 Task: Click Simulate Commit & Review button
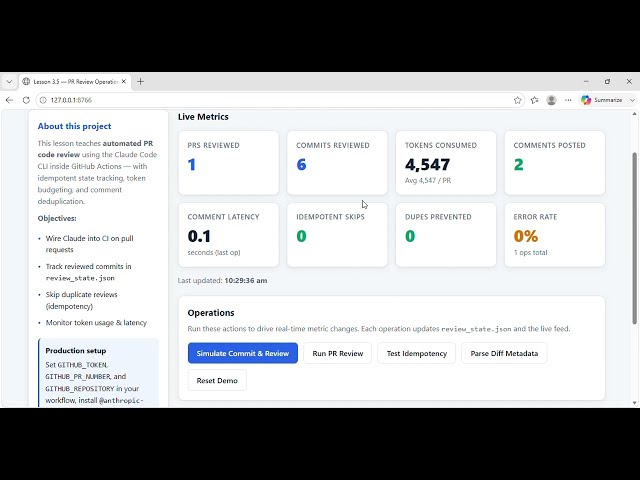243,353
